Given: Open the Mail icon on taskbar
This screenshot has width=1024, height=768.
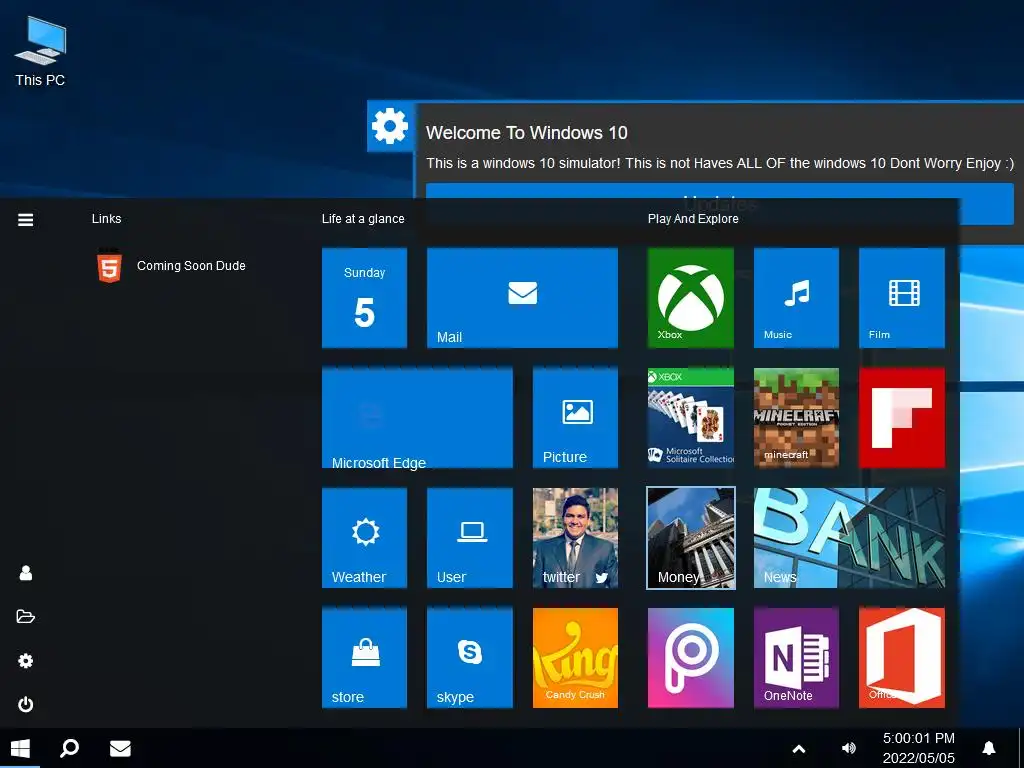Looking at the screenshot, I should [x=120, y=748].
